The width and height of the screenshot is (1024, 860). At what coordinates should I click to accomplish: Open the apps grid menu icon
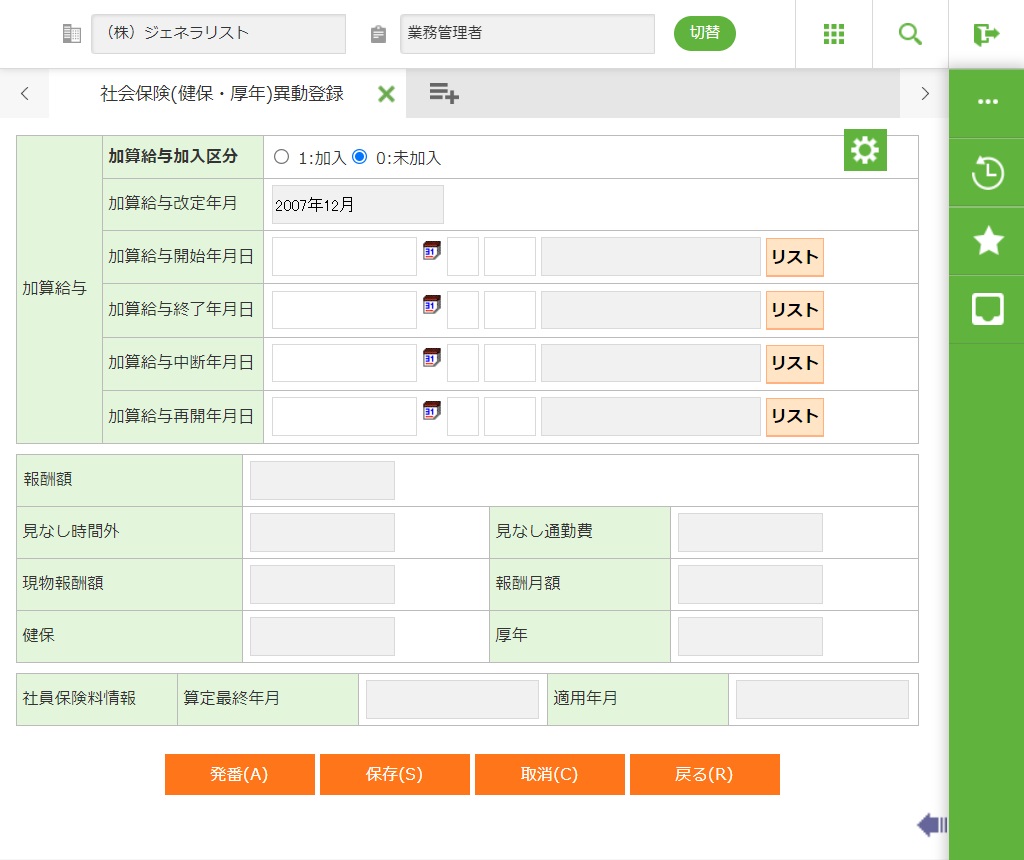click(834, 34)
